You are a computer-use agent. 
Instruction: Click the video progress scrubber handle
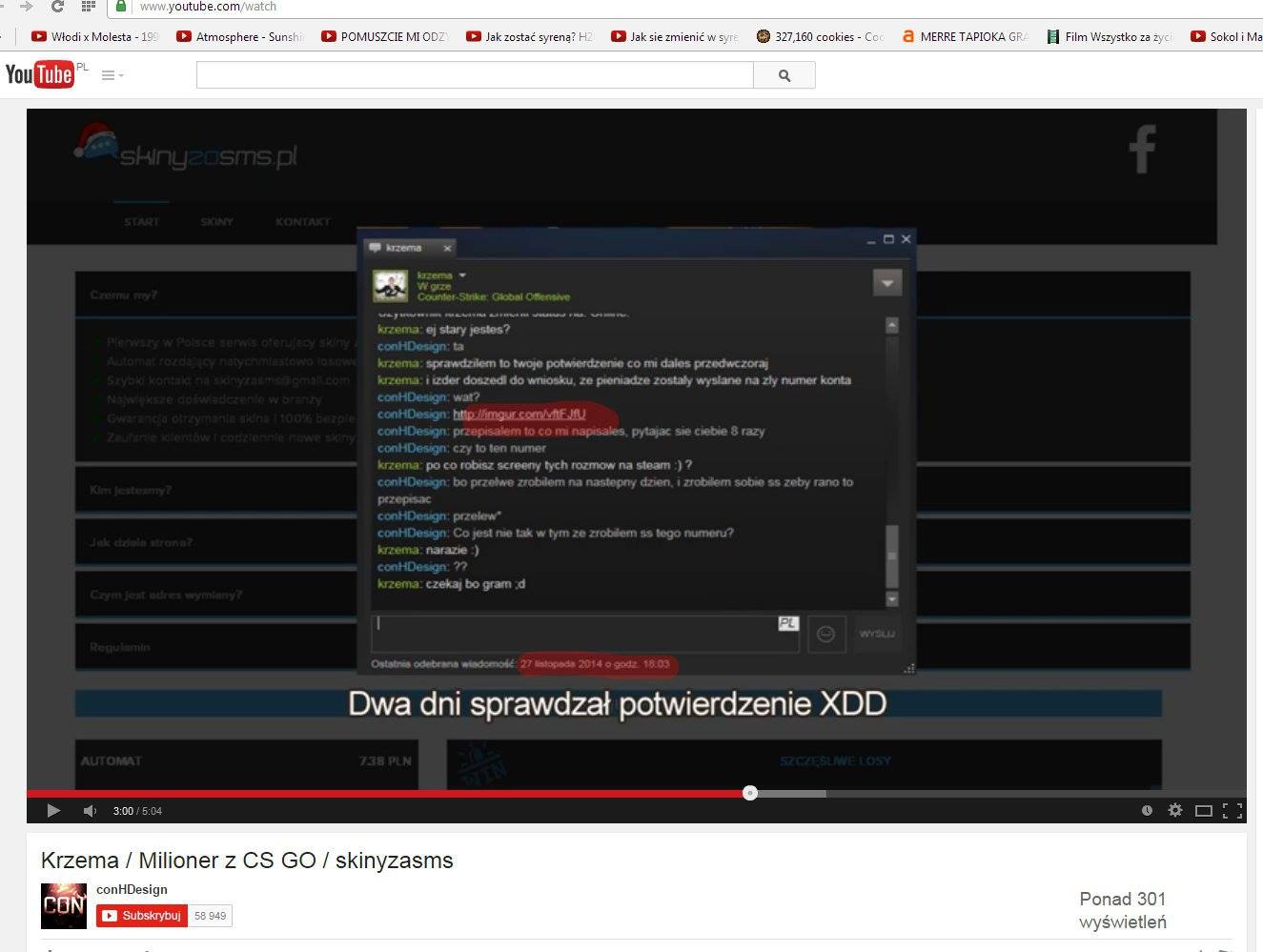750,793
